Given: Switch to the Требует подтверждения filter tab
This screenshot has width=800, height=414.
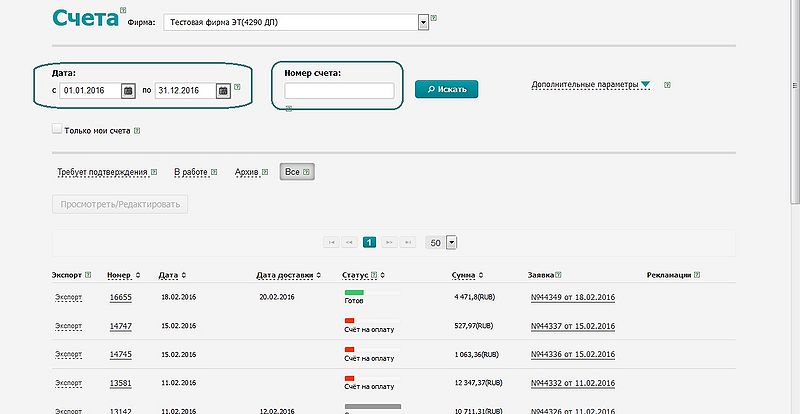Looking at the screenshot, I should (x=102, y=172).
